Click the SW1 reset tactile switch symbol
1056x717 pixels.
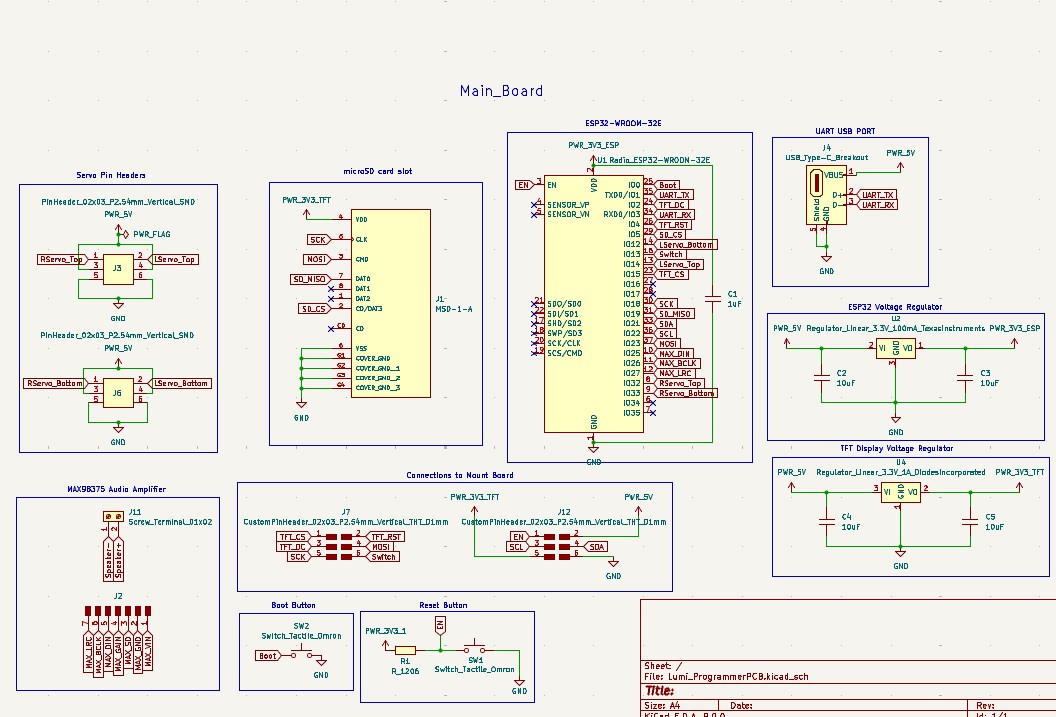tap(475, 647)
